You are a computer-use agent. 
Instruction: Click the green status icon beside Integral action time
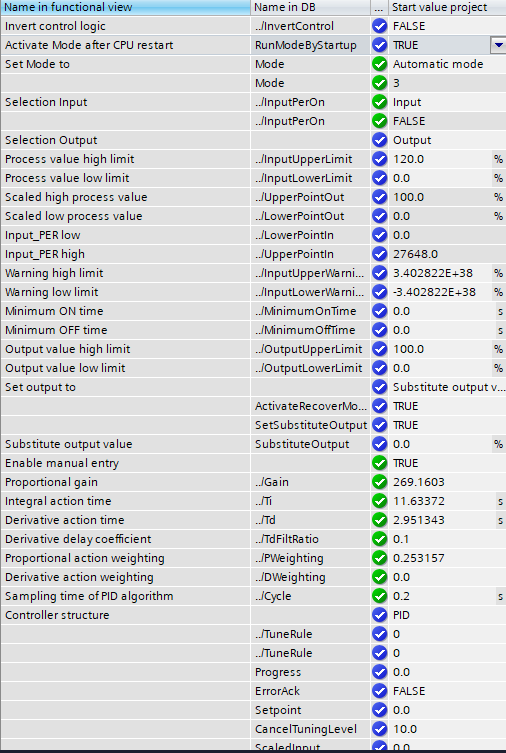[x=379, y=501]
